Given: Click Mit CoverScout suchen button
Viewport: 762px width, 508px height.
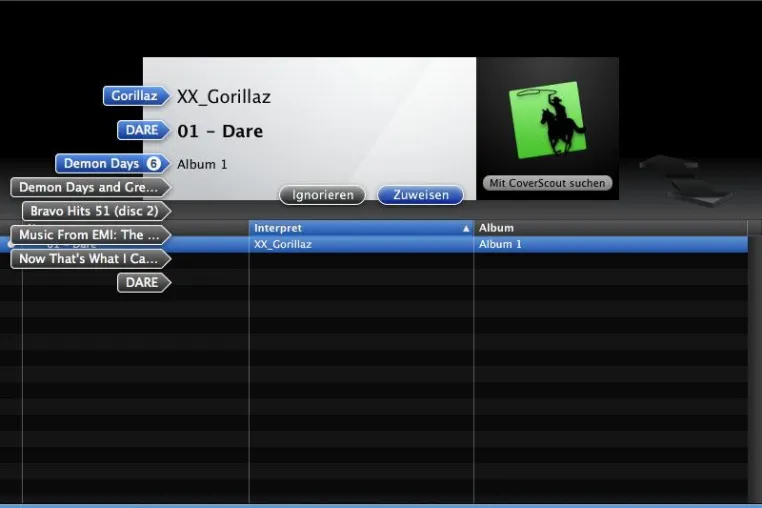Looking at the screenshot, I should point(547,183).
